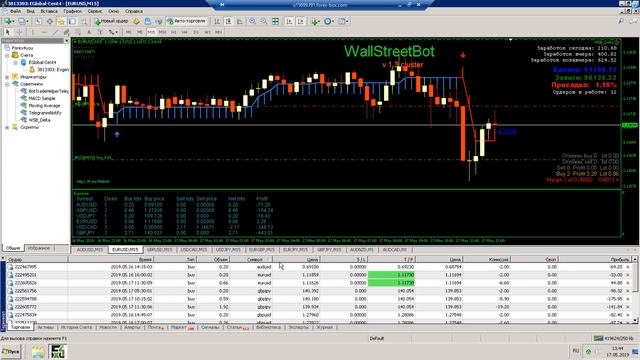Viewport: 640px width, 360px height.
Task: Open the Графики menu
Action: tap(72, 11)
